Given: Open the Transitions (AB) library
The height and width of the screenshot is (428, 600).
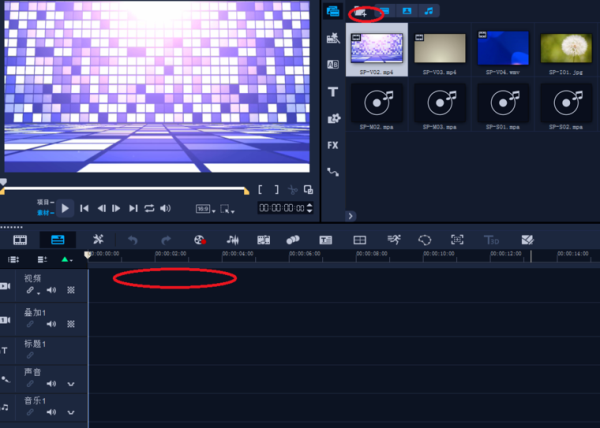Looking at the screenshot, I should pos(333,65).
